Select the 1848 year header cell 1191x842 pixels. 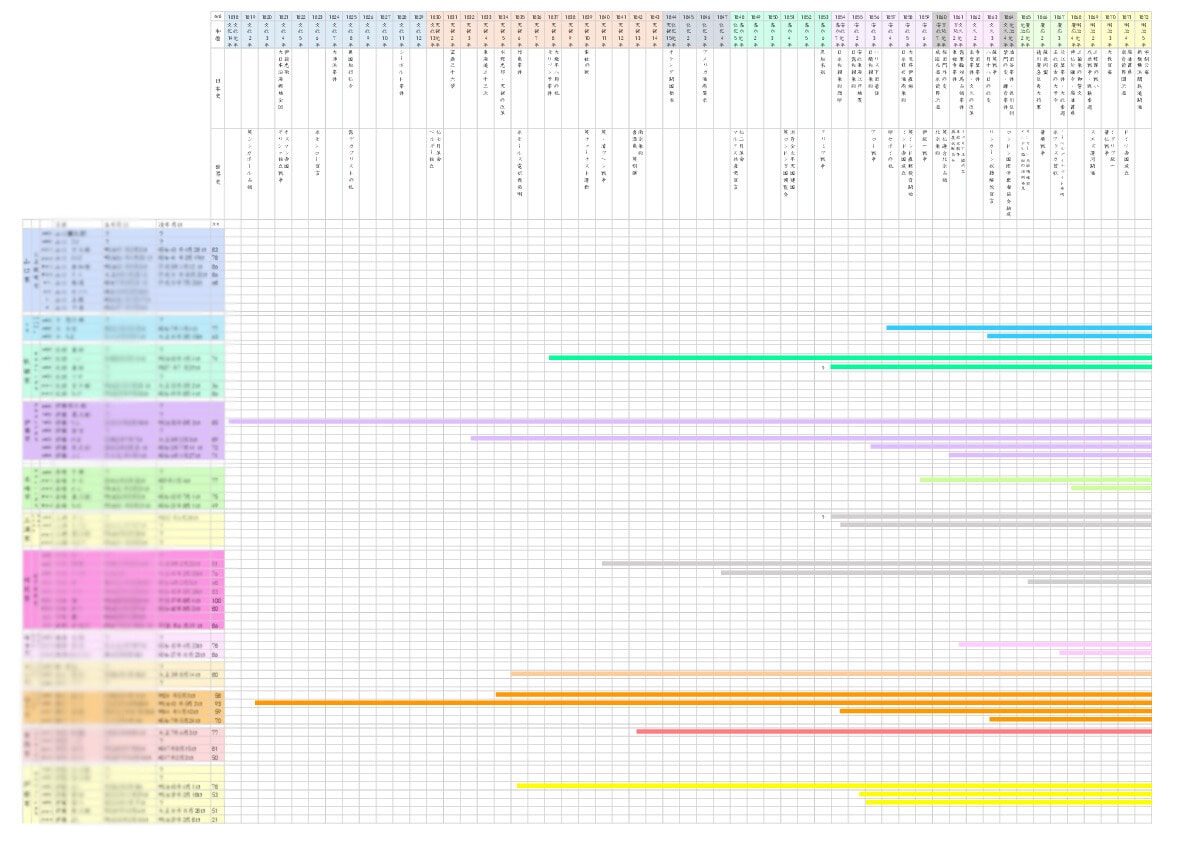pos(738,16)
